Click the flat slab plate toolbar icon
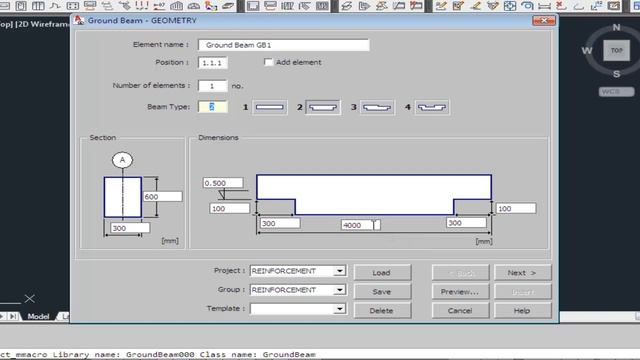 (228, 6)
